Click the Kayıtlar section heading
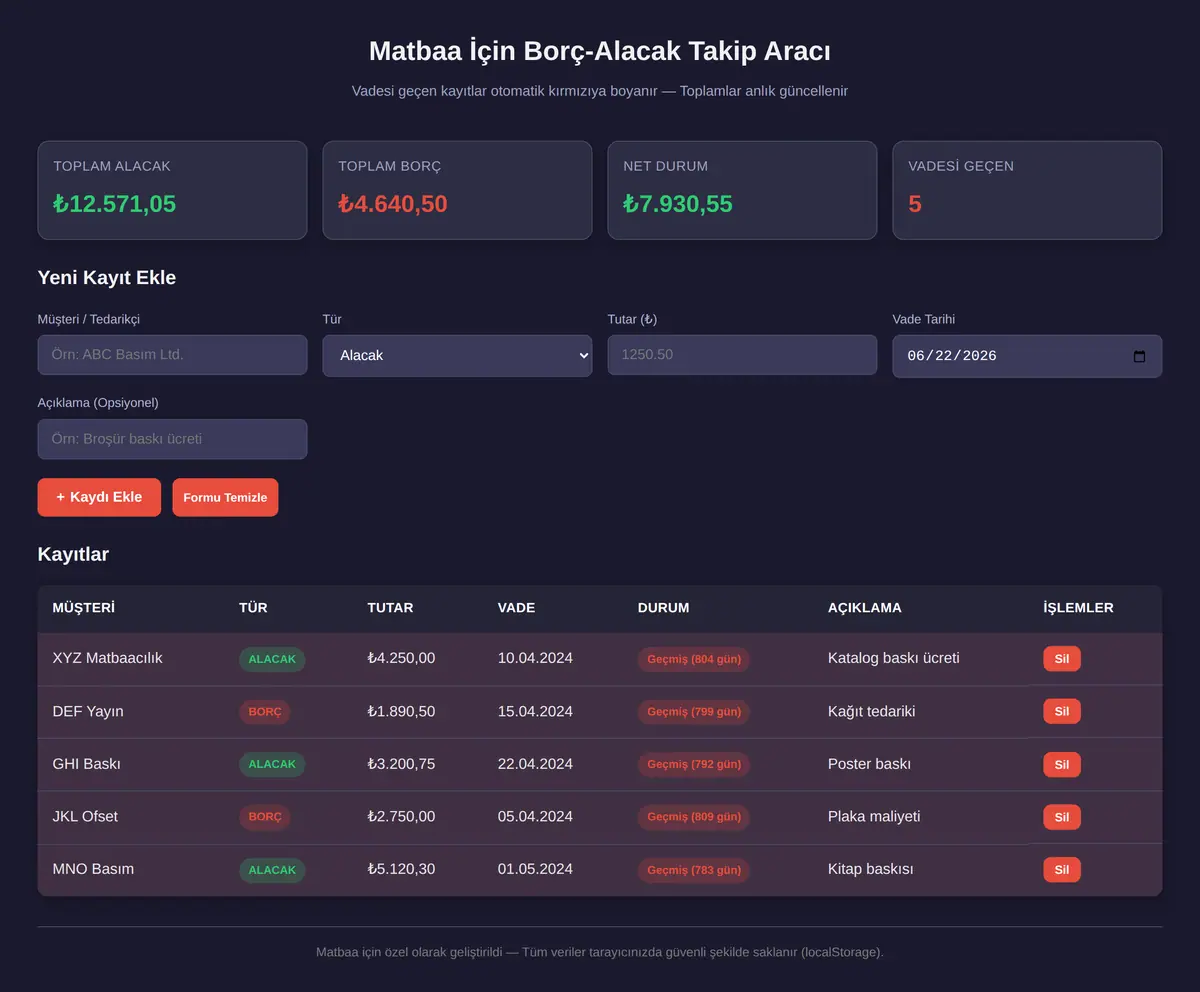Screen dimensions: 1200x992 [73, 554]
